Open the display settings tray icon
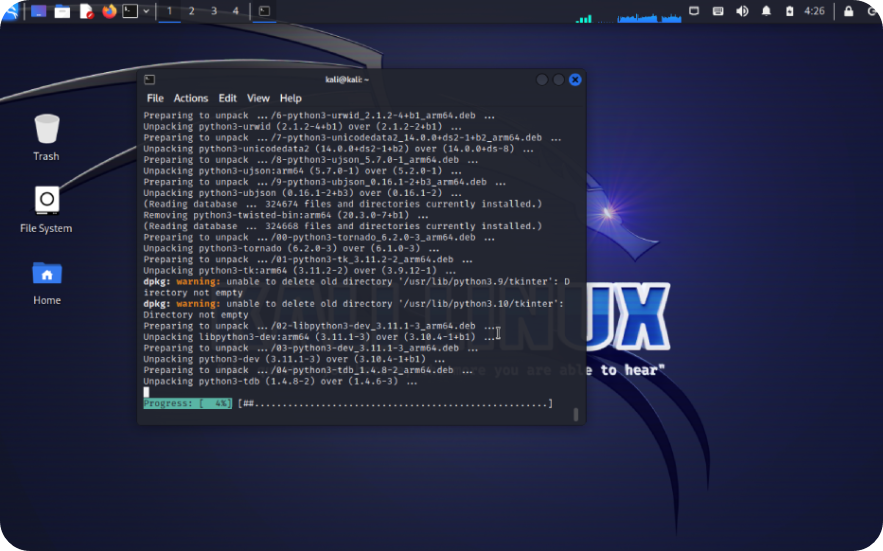Viewport: 883px width, 551px height. click(694, 11)
